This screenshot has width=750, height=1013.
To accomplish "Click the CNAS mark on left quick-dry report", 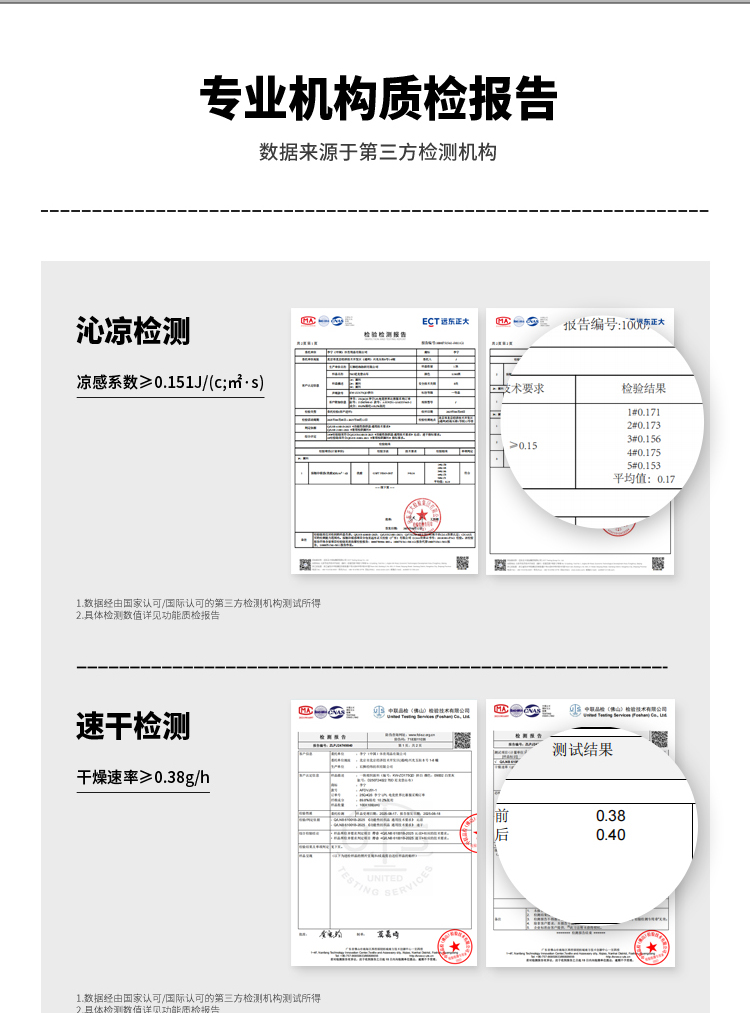I will coord(336,712).
